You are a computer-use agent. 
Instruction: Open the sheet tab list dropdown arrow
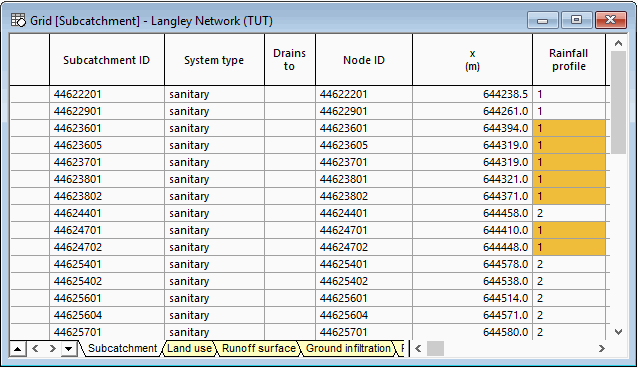coord(69,349)
